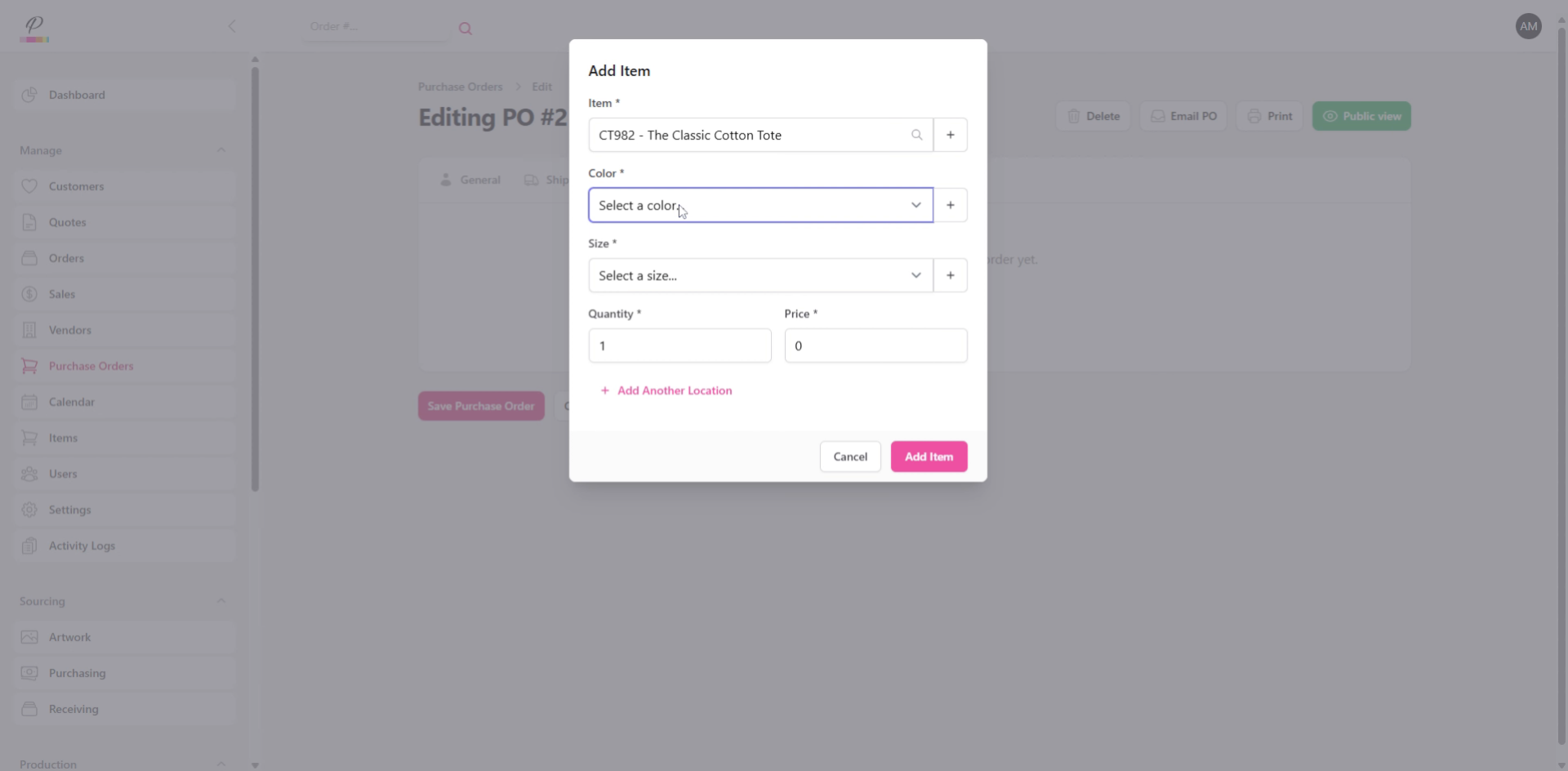The height and width of the screenshot is (771, 1568).
Task: Switch to the General tab
Action: click(x=480, y=179)
